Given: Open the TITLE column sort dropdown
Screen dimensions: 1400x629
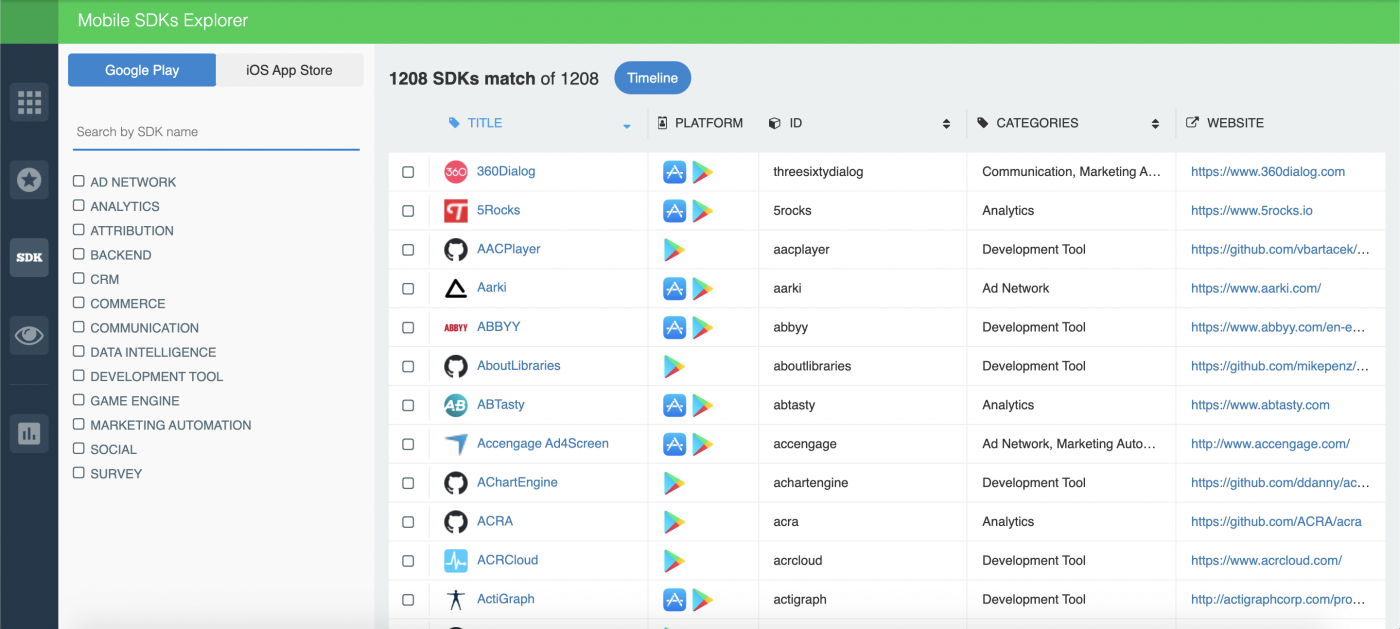Looking at the screenshot, I should coord(627,128).
